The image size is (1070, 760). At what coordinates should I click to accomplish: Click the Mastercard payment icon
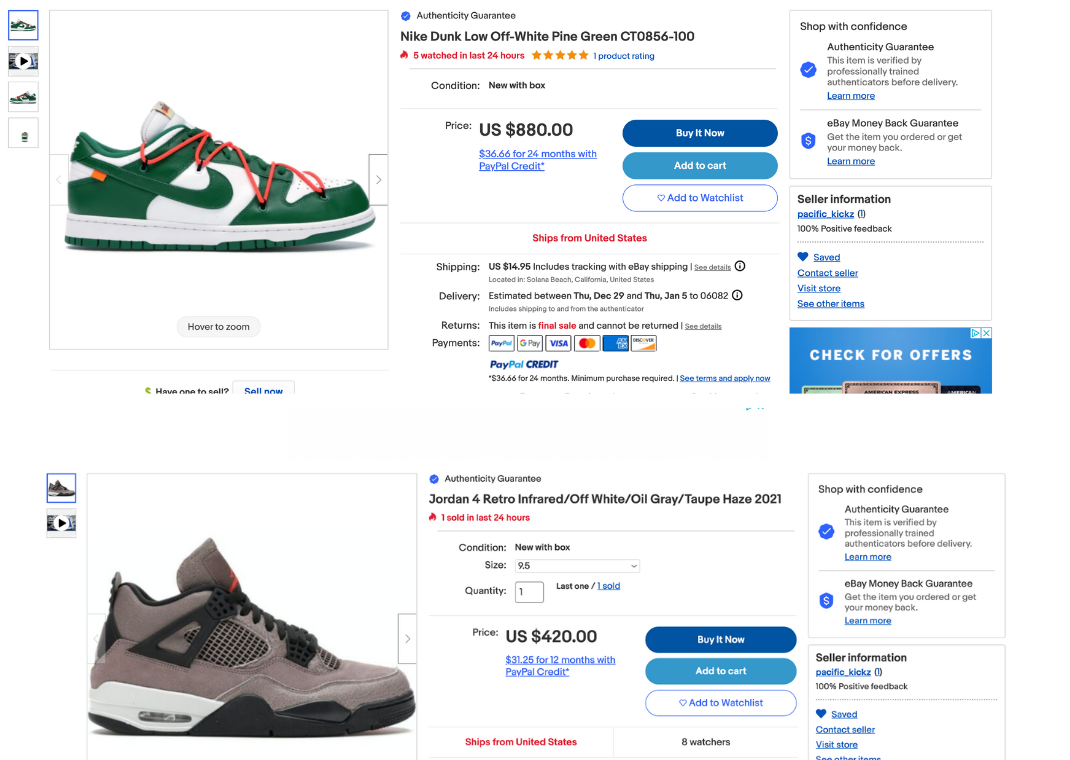tap(588, 343)
